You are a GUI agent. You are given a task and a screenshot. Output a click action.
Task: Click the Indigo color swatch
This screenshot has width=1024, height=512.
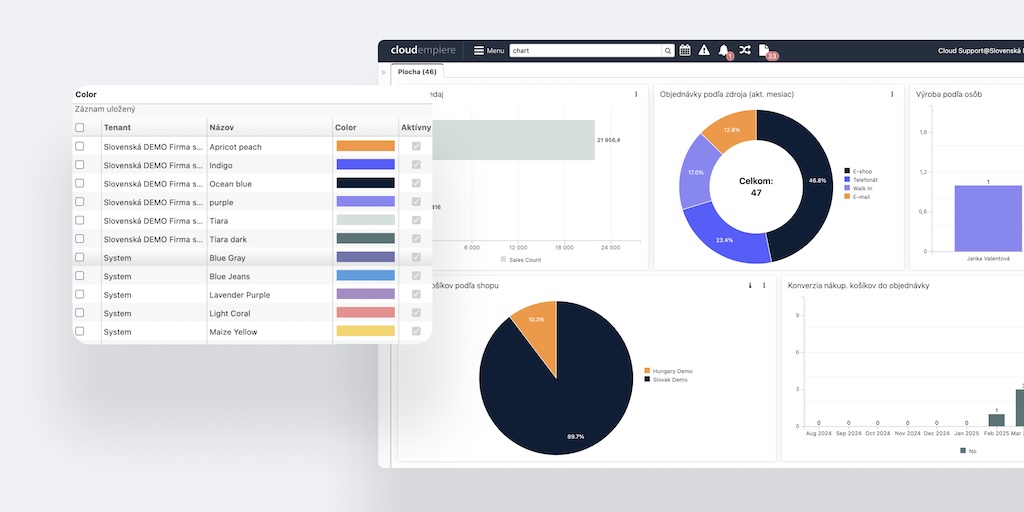tap(365, 165)
